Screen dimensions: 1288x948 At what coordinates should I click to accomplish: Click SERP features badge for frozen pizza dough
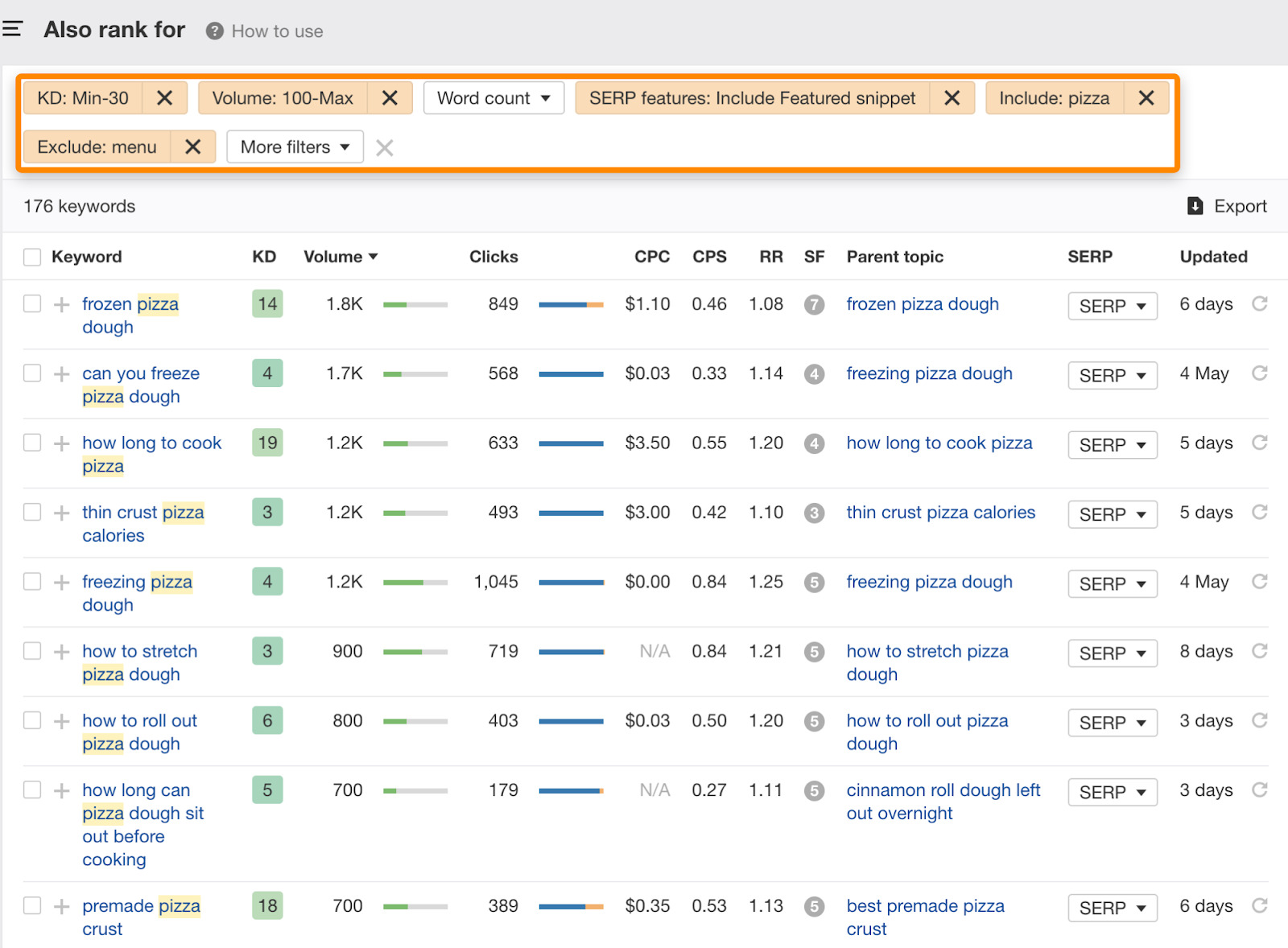[x=814, y=305]
